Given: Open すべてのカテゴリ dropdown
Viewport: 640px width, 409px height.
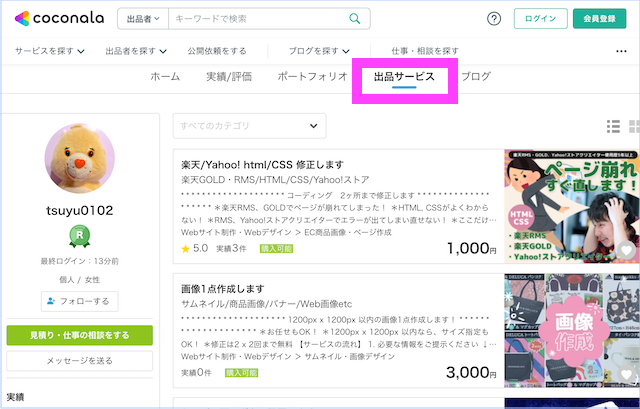Looking at the screenshot, I should point(249,126).
